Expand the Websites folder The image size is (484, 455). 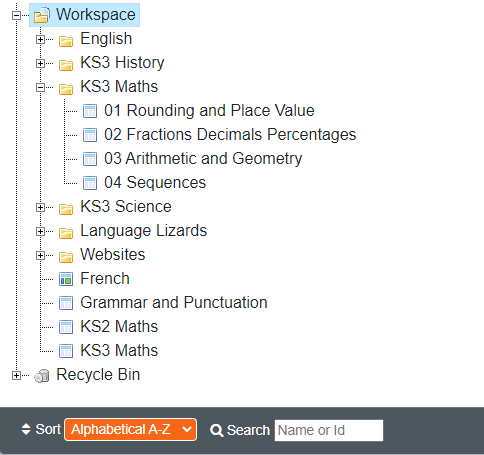click(40, 255)
